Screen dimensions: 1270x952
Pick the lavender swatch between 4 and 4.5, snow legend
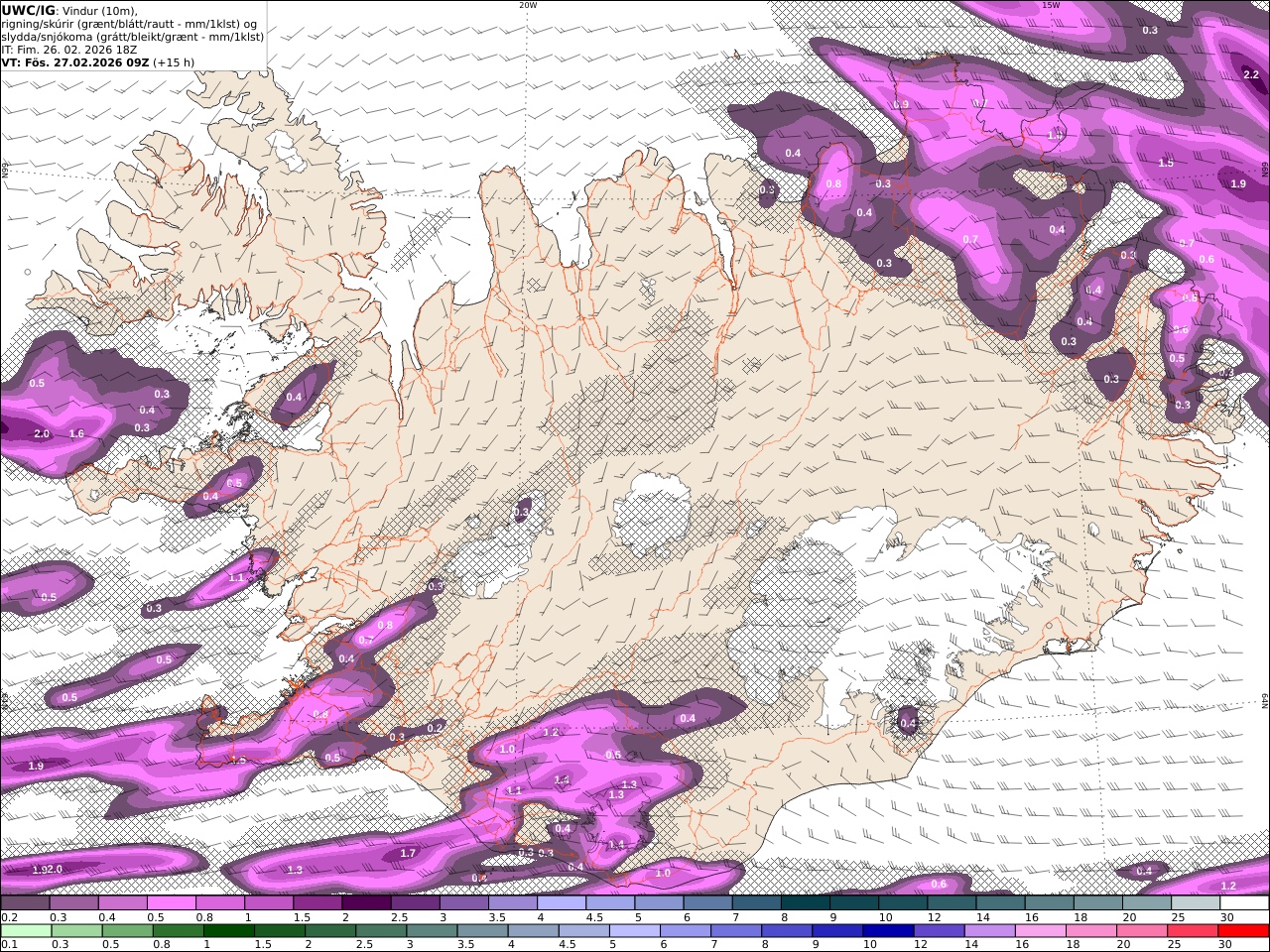(x=563, y=903)
